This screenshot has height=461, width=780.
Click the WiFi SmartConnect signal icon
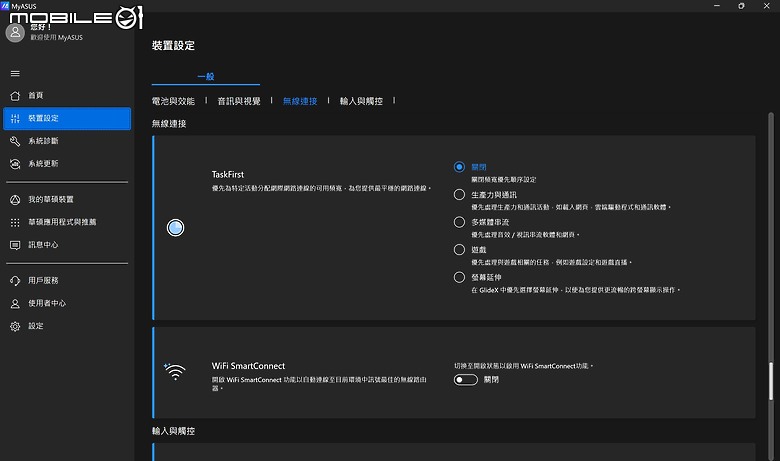pos(175,371)
